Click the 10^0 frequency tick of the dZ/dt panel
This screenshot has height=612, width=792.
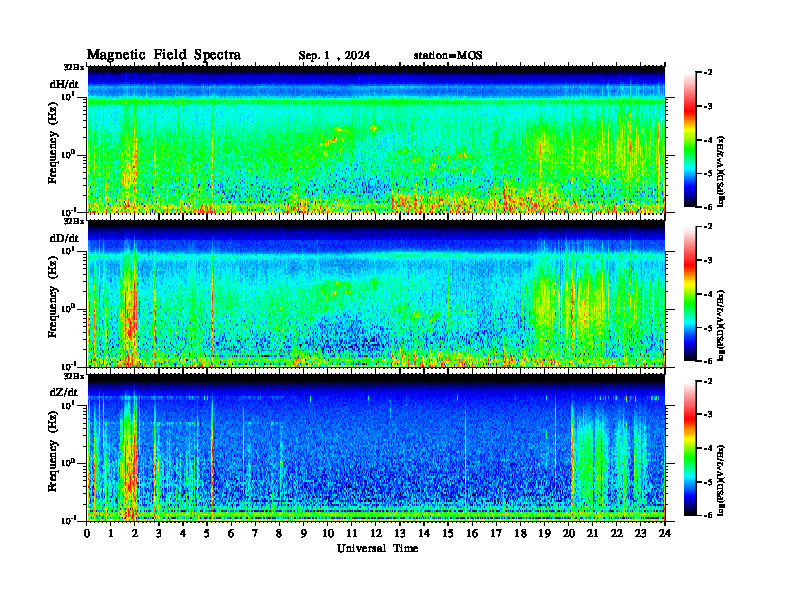pyautogui.click(x=68, y=462)
